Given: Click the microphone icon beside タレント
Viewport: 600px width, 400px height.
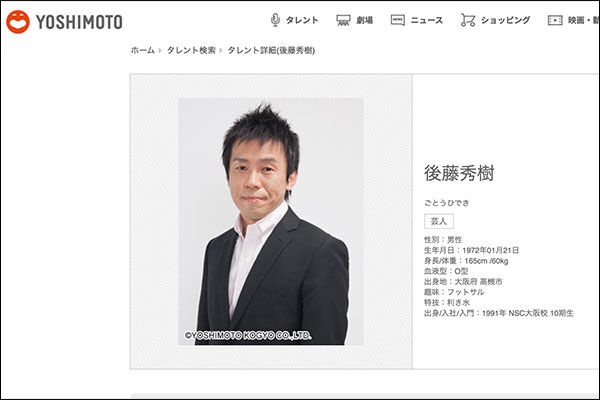Looking at the screenshot, I should click(276, 20).
